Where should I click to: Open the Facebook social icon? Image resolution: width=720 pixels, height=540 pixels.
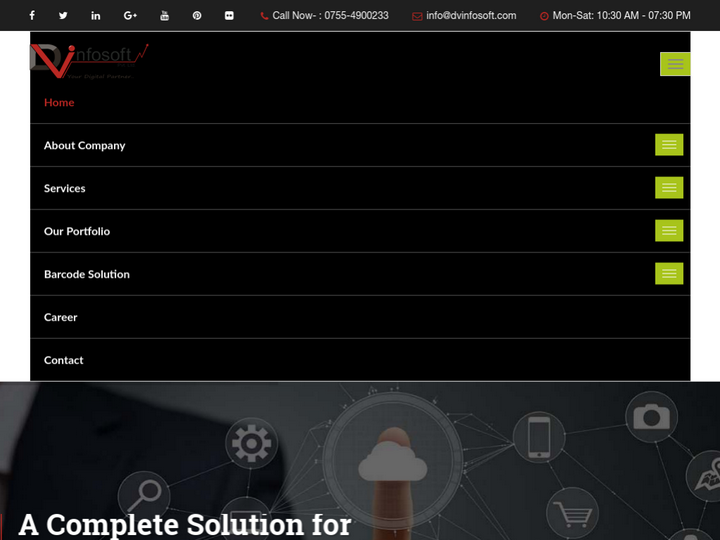pos(32,16)
